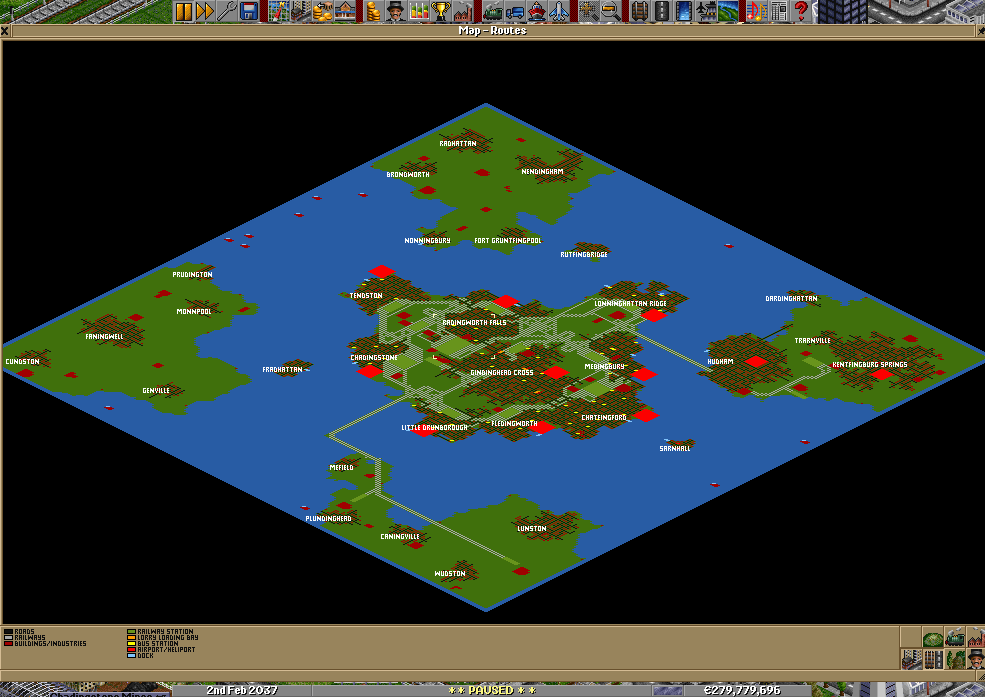Open help question mark icon
985x697 pixels.
tap(801, 11)
